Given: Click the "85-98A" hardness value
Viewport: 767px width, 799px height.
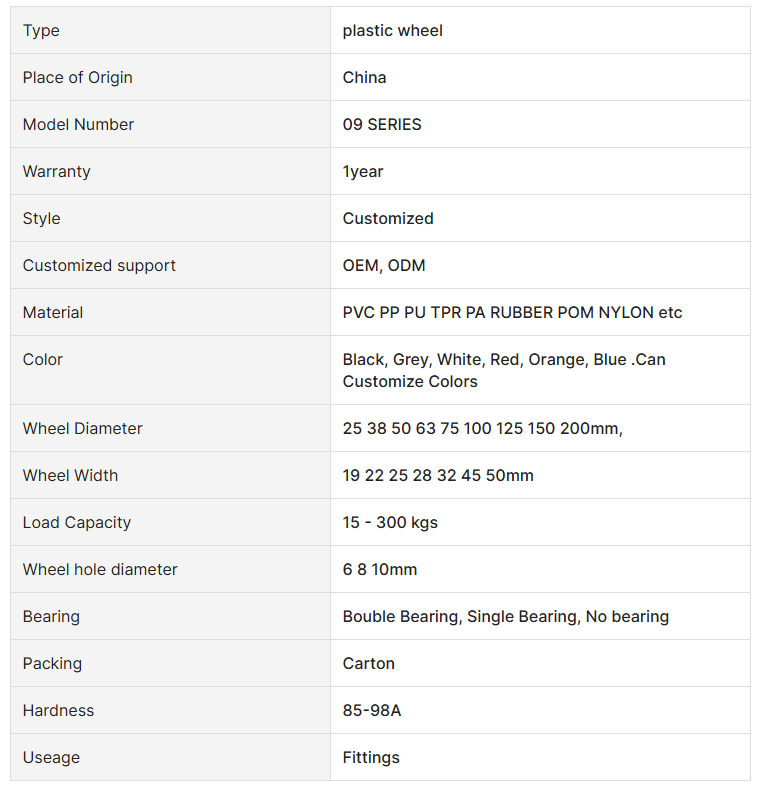Looking at the screenshot, I should click(372, 711).
